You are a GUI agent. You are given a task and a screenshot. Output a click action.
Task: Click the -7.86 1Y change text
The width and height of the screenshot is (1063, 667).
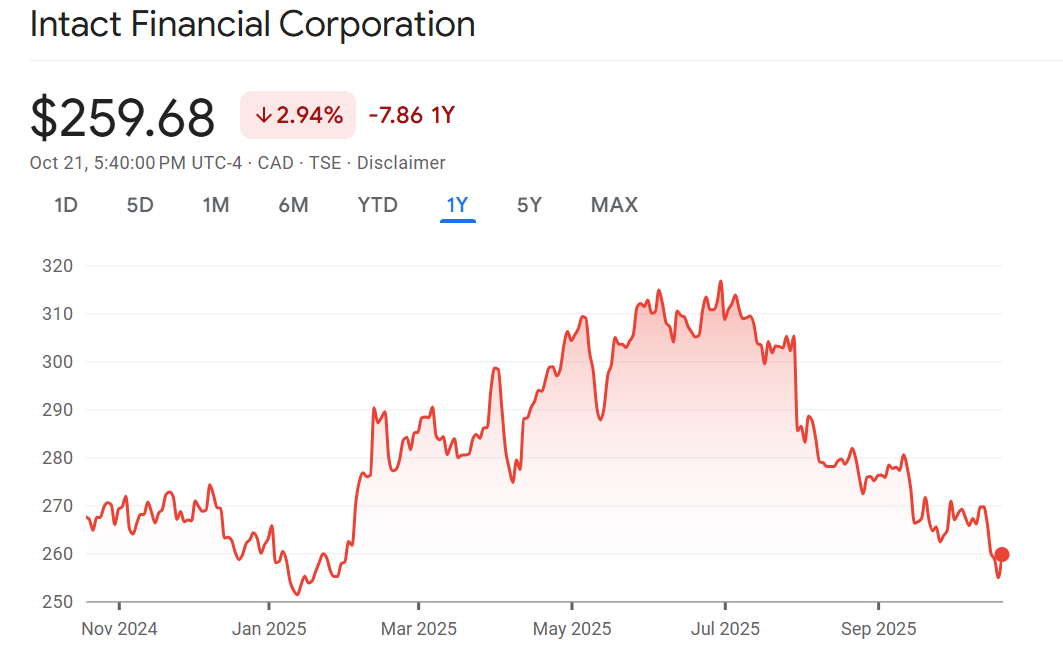(x=411, y=115)
